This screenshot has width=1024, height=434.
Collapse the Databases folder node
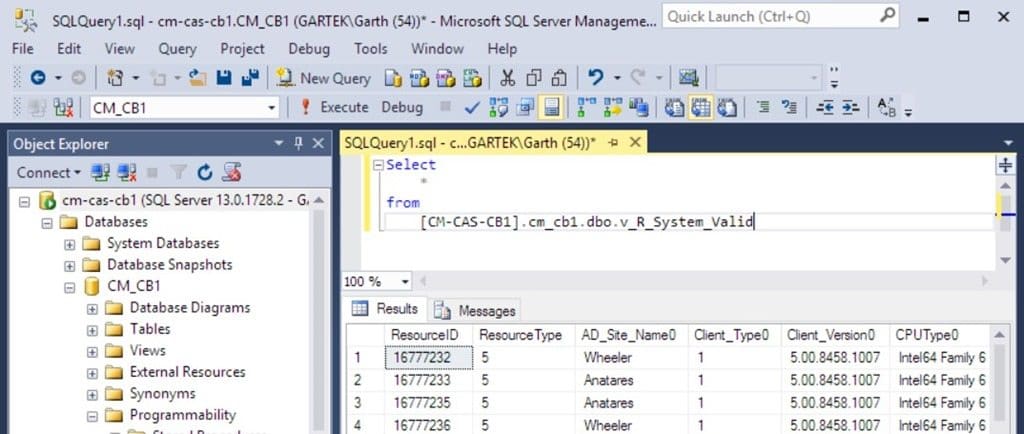tap(47, 223)
